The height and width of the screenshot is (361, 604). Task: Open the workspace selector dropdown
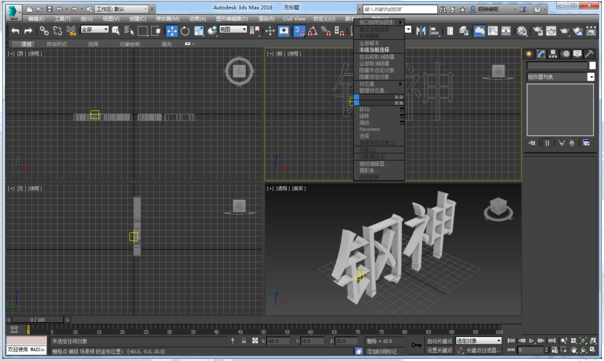coord(121,9)
